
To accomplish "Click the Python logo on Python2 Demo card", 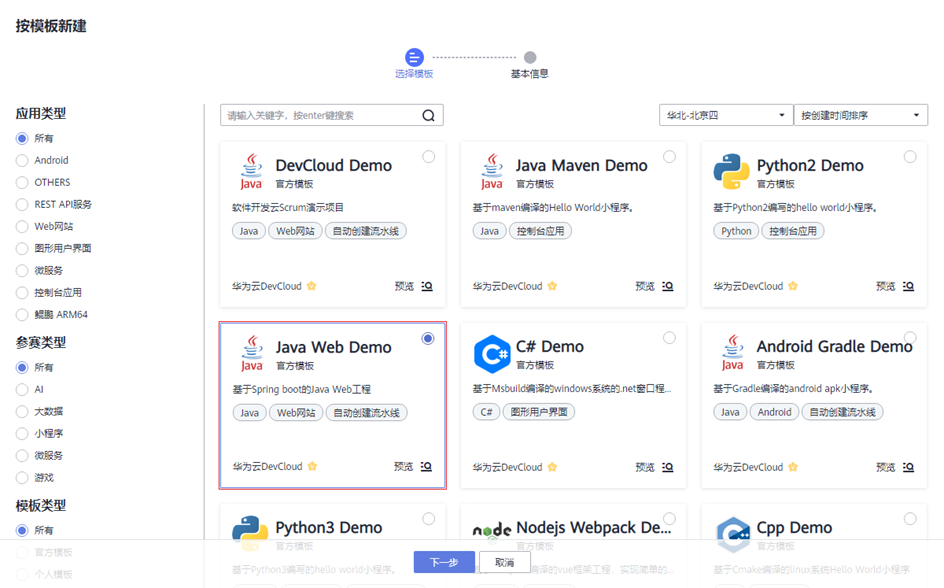I will pos(731,172).
